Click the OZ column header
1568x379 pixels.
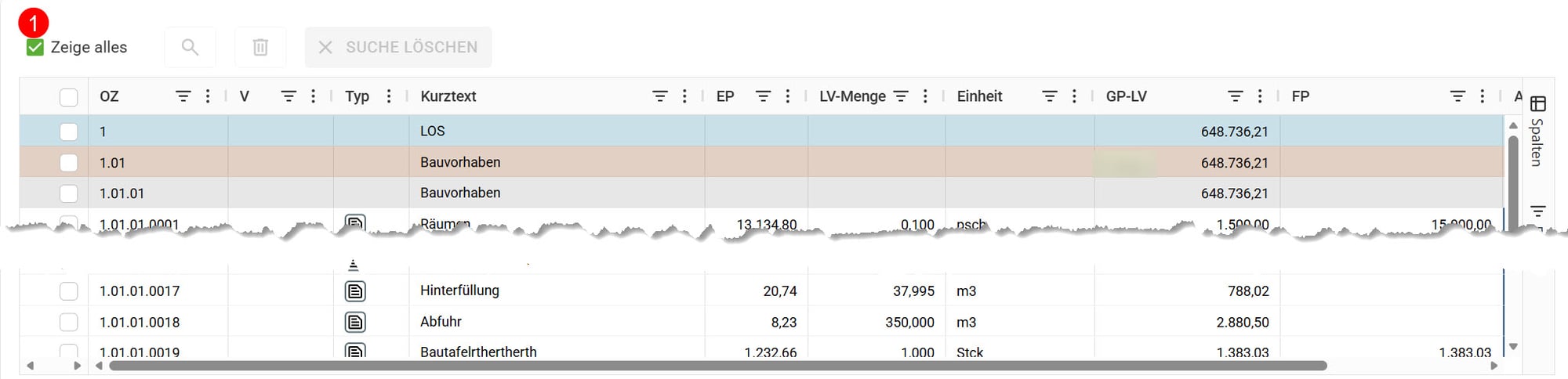coord(109,96)
